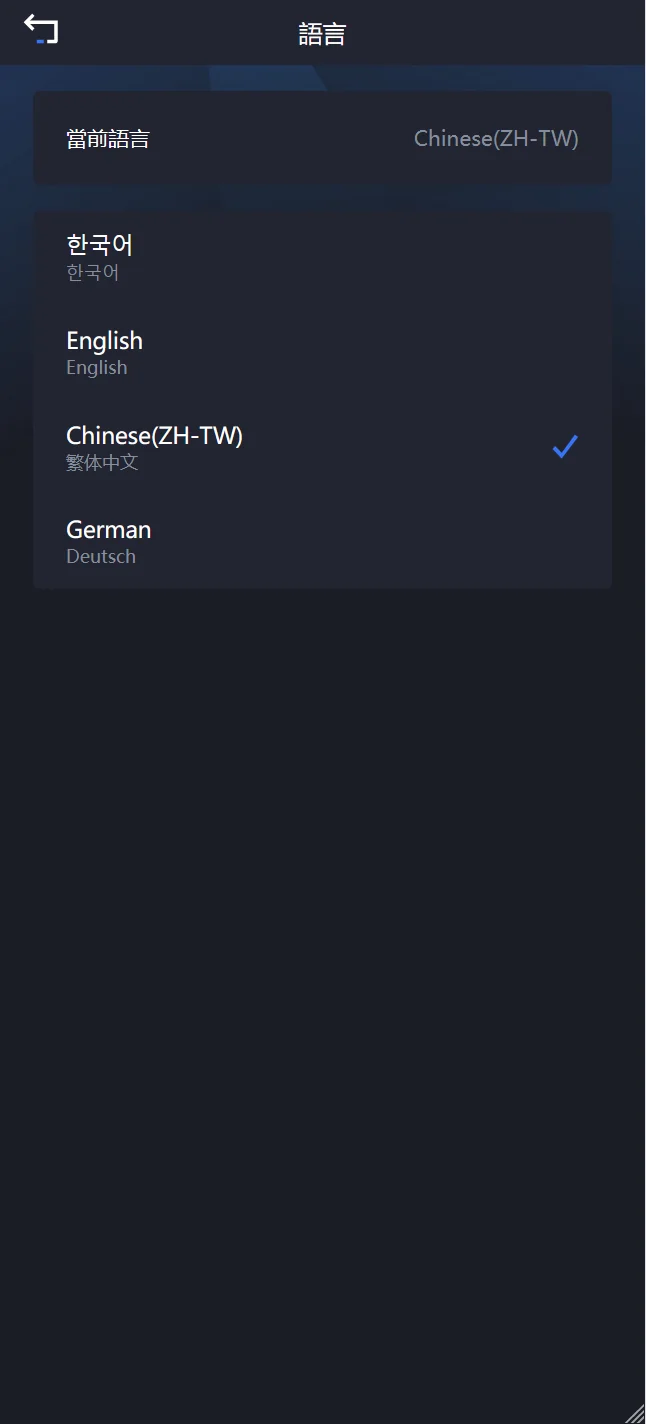This screenshot has width=646, height=1424.
Task: Click the empty right side of the German row
Action: tap(450, 541)
